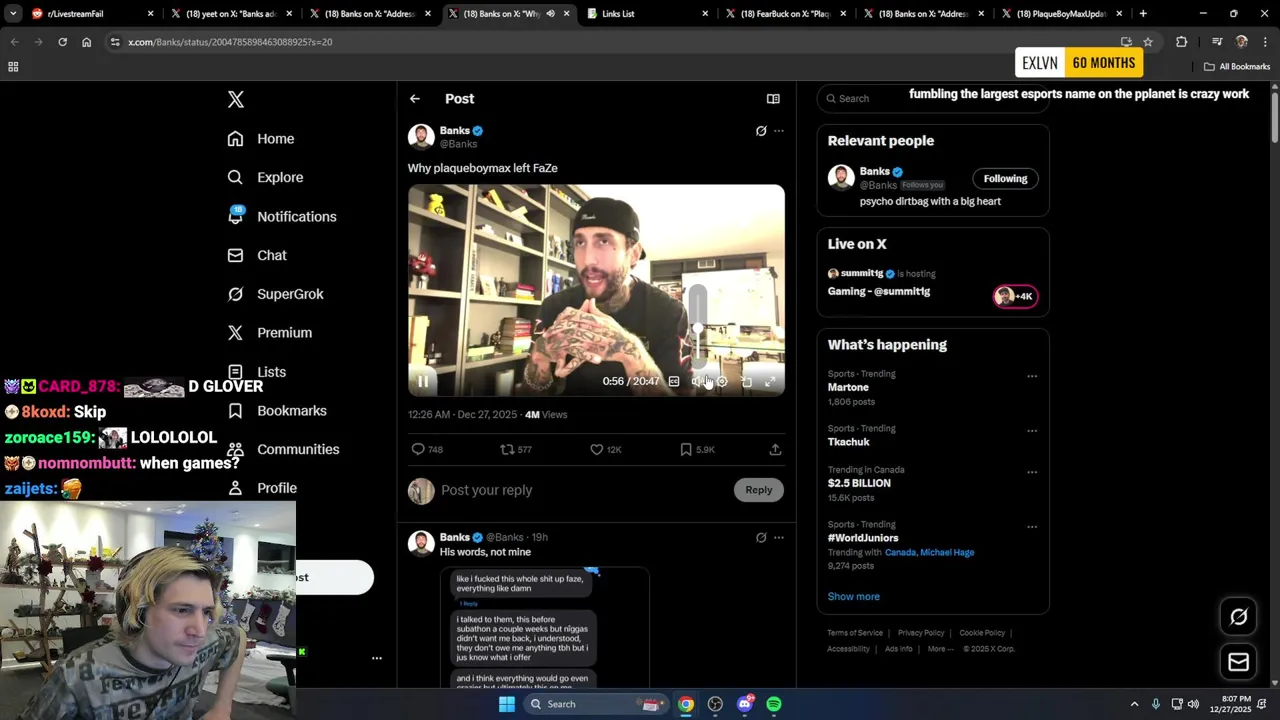This screenshot has width=1280, height=720.
Task: Open the floating Grok button
Action: point(1238,617)
